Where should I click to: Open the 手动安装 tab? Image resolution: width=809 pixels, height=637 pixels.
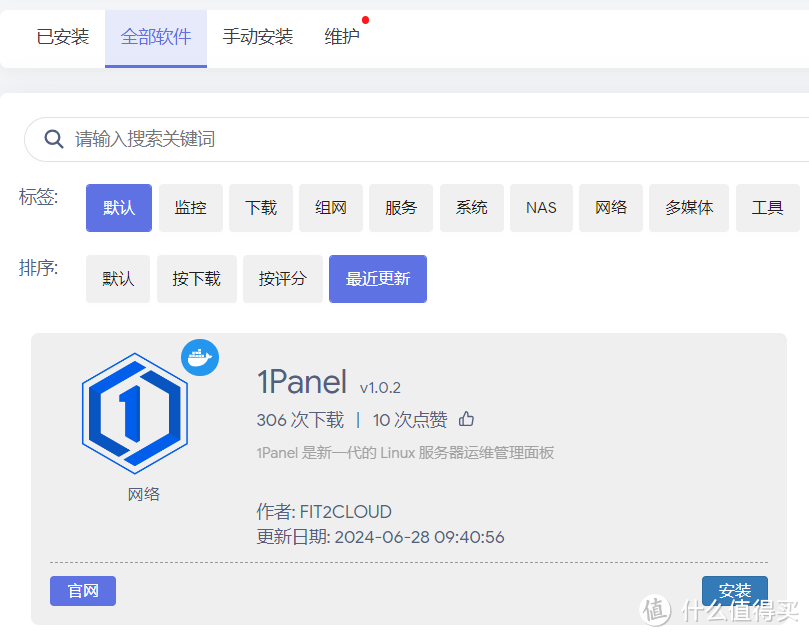(258, 37)
